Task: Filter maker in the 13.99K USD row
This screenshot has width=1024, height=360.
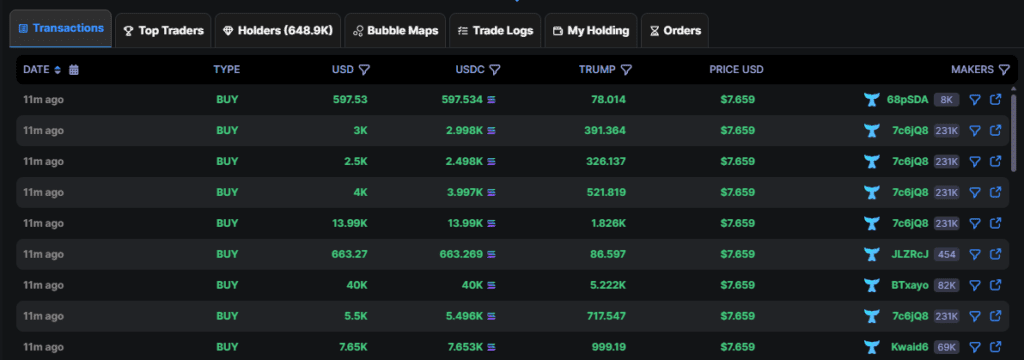Action: tap(975, 223)
